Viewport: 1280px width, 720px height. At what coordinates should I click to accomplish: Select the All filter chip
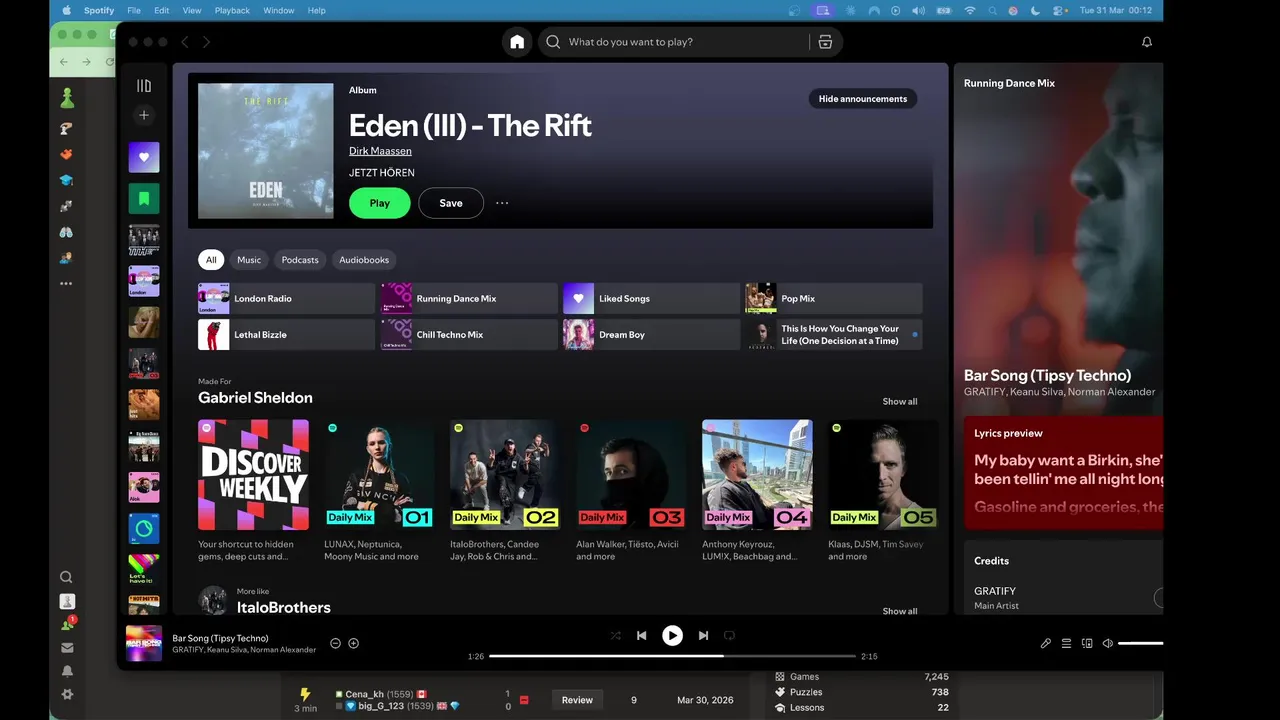[x=211, y=260]
